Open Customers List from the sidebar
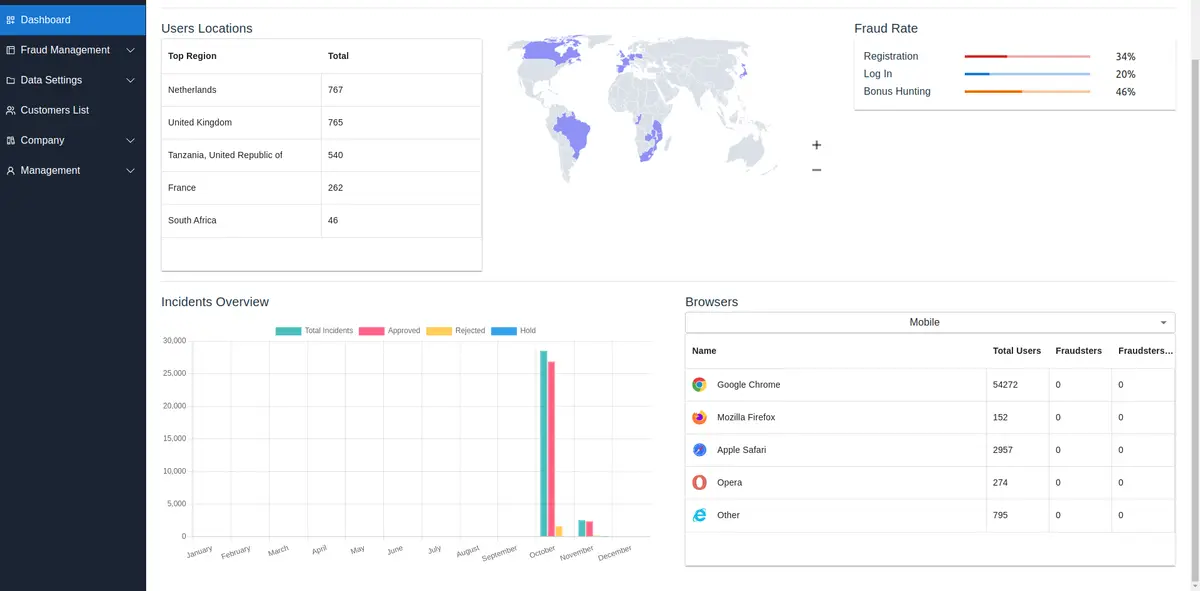Screen dimensions: 1200x591 coord(55,110)
